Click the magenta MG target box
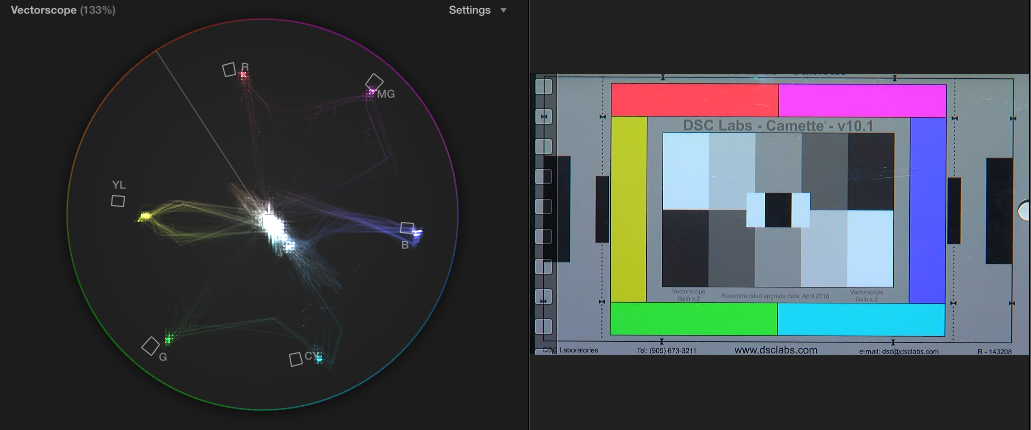 click(x=374, y=82)
